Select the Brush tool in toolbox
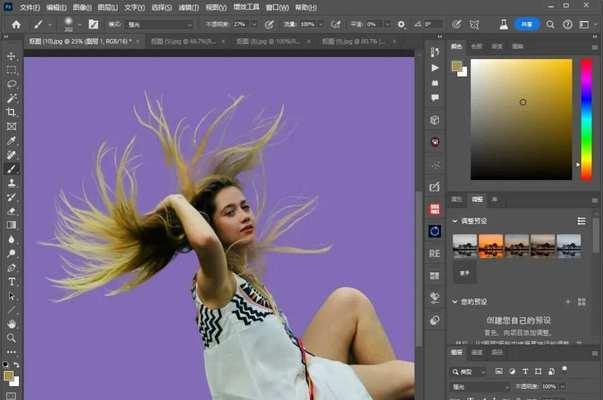 (x=11, y=169)
